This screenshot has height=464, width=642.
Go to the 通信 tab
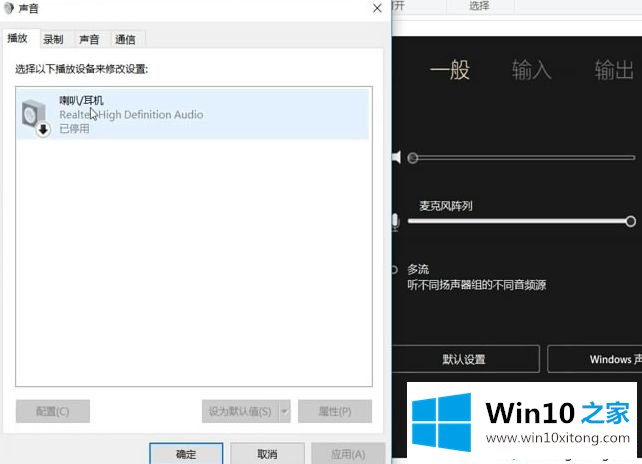[x=125, y=39]
